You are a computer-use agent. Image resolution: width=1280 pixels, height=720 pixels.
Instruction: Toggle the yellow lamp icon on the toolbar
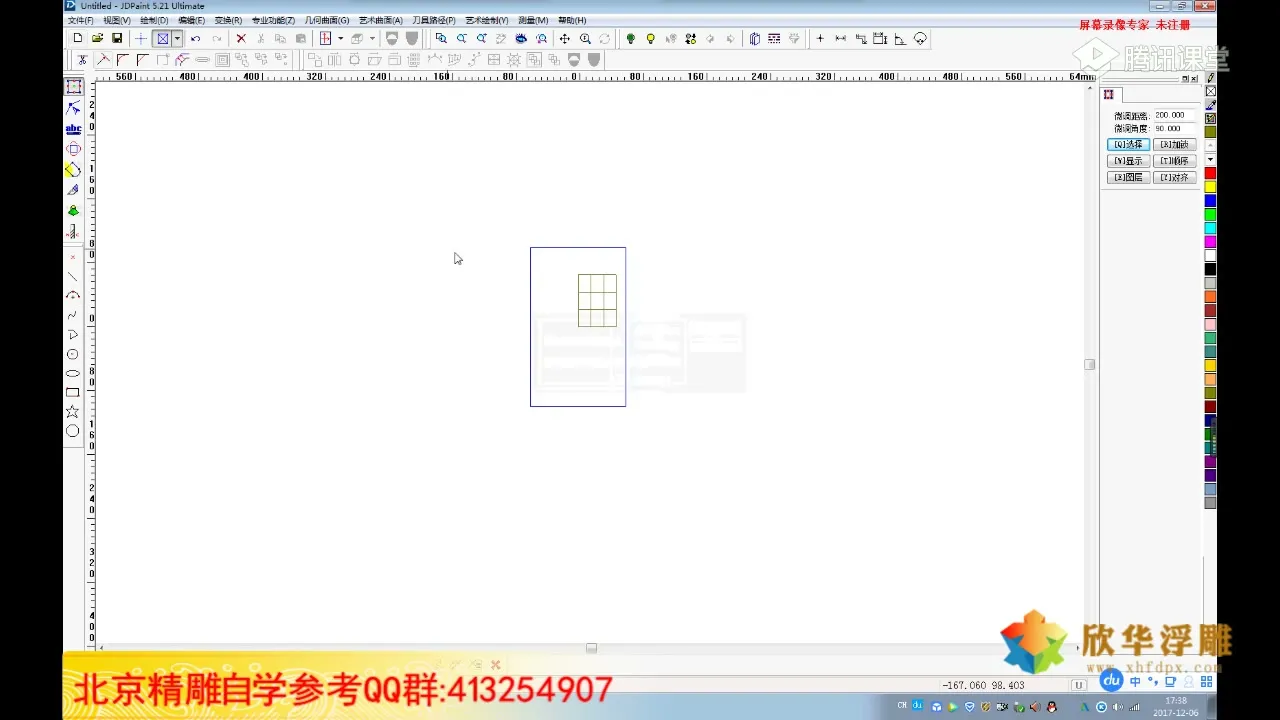(x=651, y=38)
